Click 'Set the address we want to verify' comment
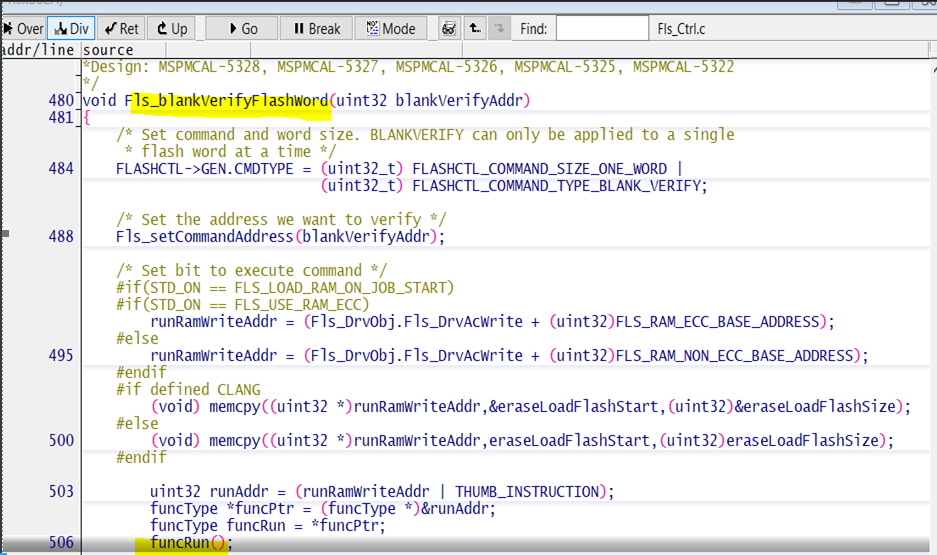937x555 pixels. pos(281,219)
